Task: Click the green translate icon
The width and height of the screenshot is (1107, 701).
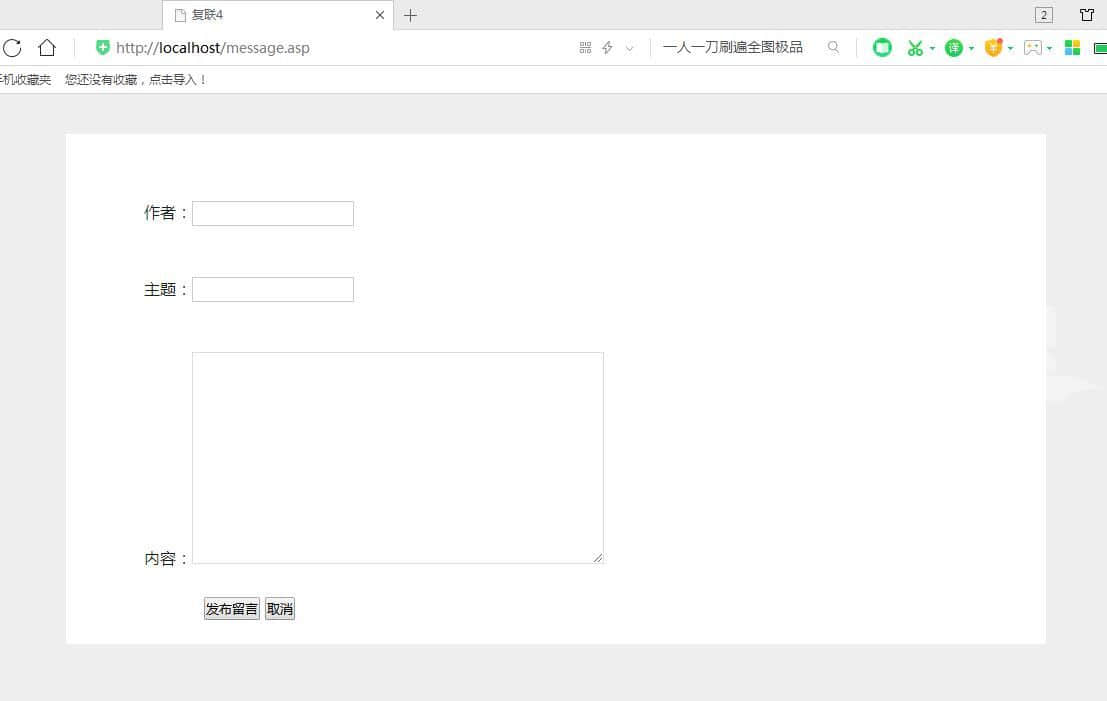Action: 954,48
